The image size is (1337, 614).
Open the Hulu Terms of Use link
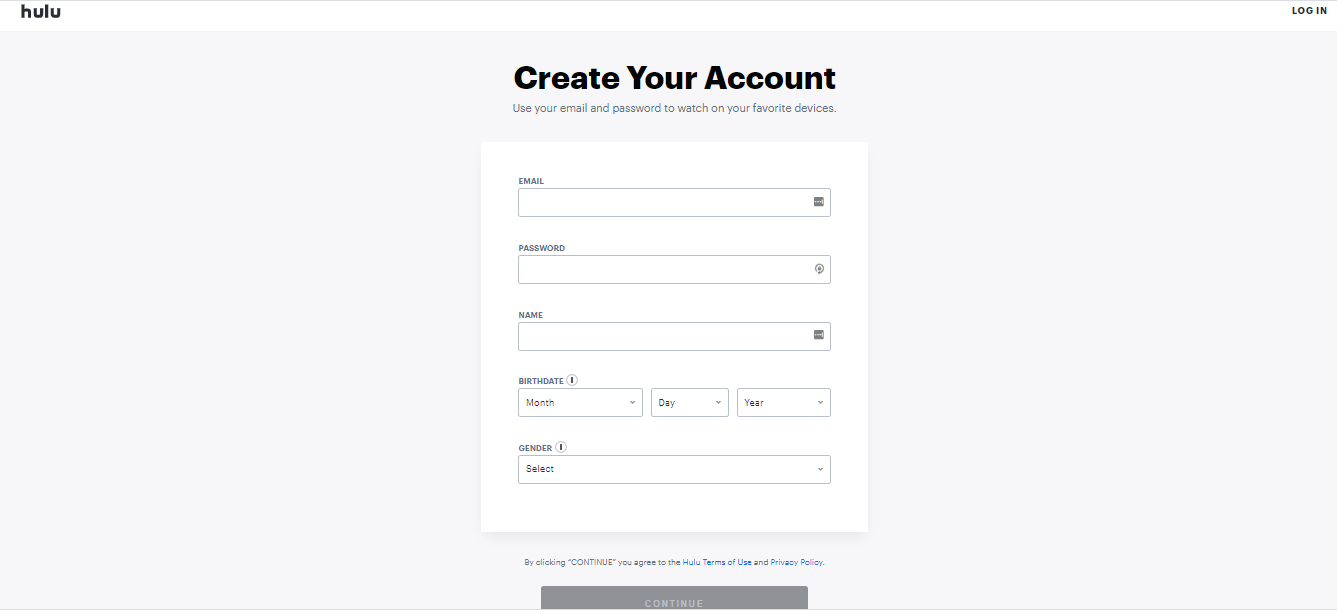tap(717, 563)
